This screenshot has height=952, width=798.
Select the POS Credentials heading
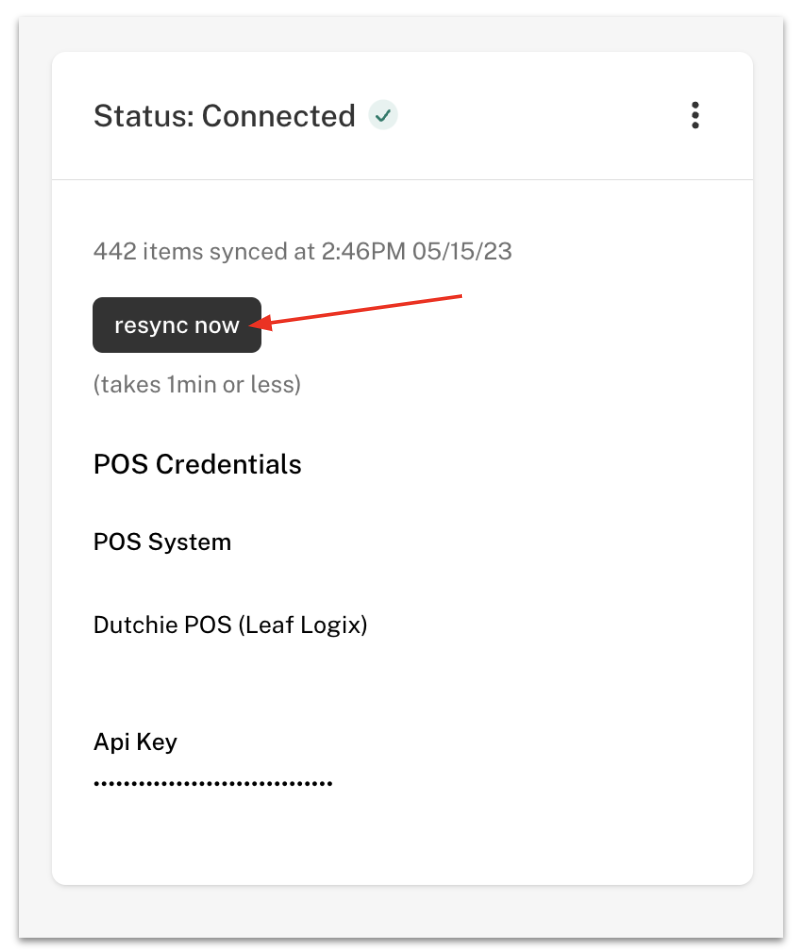[197, 464]
